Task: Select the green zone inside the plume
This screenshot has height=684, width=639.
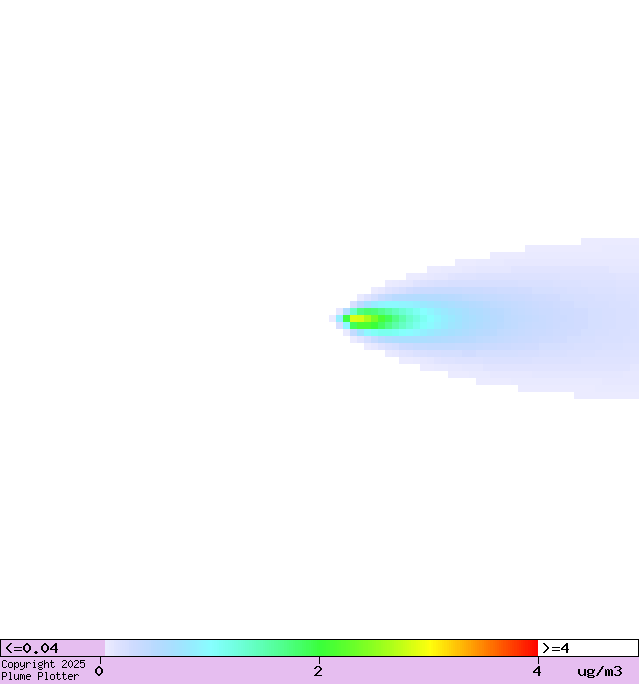Action: 393,320
